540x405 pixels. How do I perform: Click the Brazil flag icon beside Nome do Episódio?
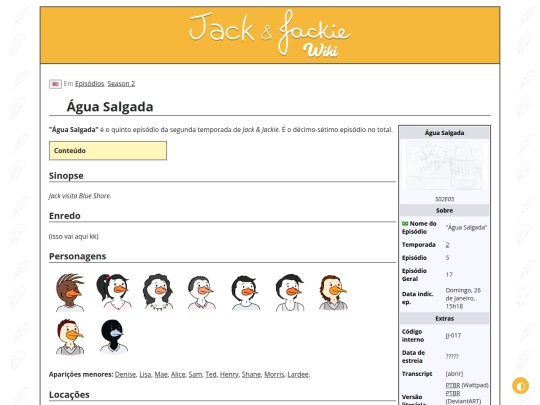[405, 224]
